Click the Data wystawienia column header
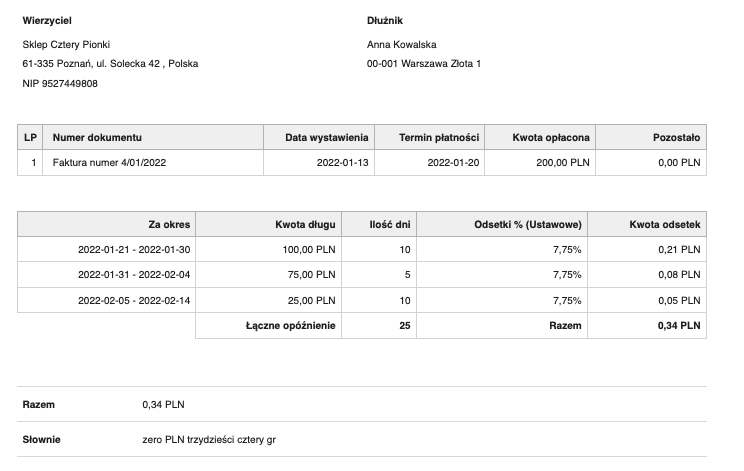Image resolution: width=744 pixels, height=471 pixels. 327,138
